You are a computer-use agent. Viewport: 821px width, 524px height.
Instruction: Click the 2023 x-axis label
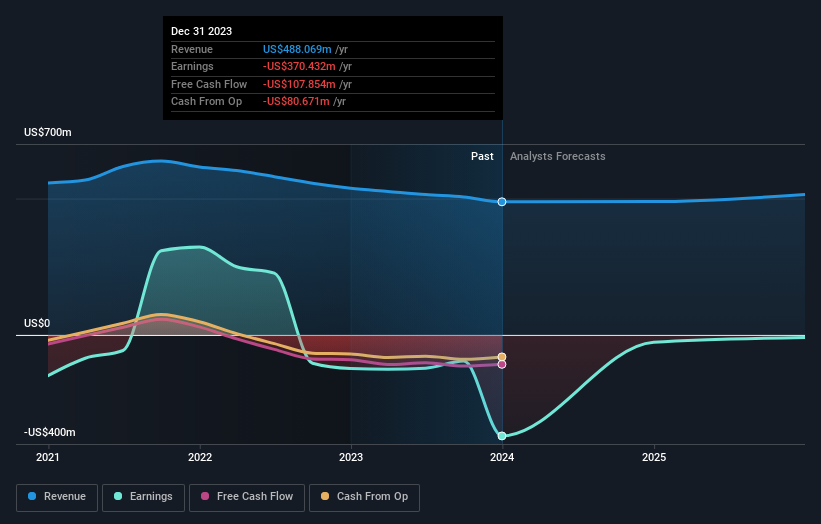(351, 458)
